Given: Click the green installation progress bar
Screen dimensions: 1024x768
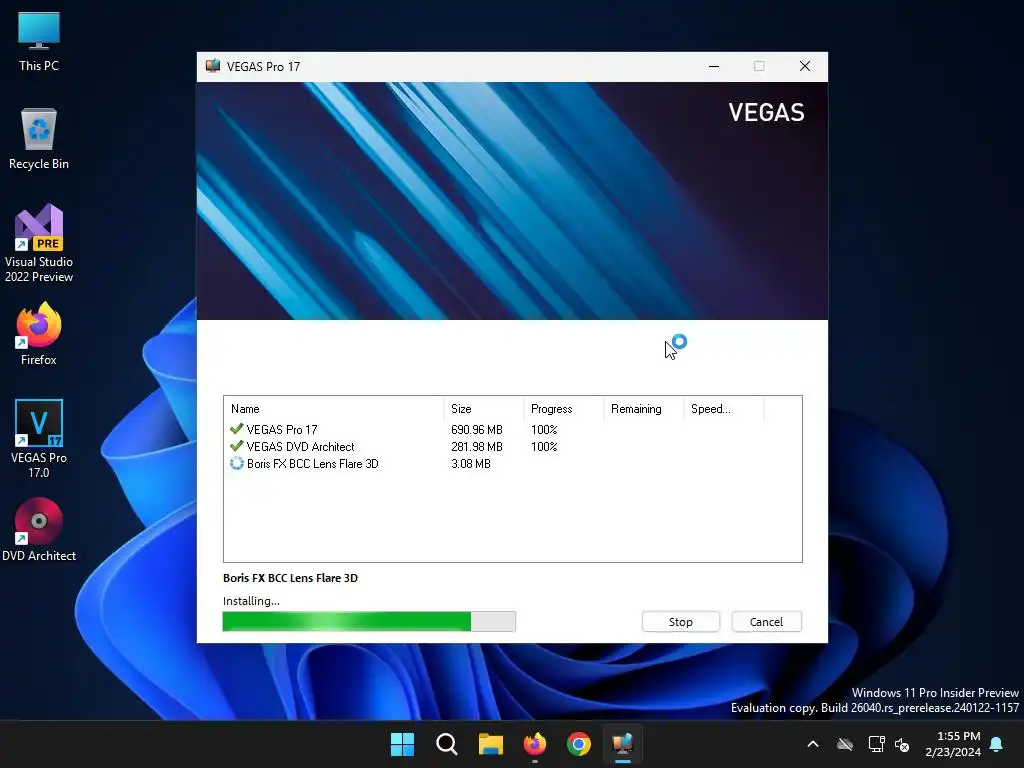Looking at the screenshot, I should [369, 621].
